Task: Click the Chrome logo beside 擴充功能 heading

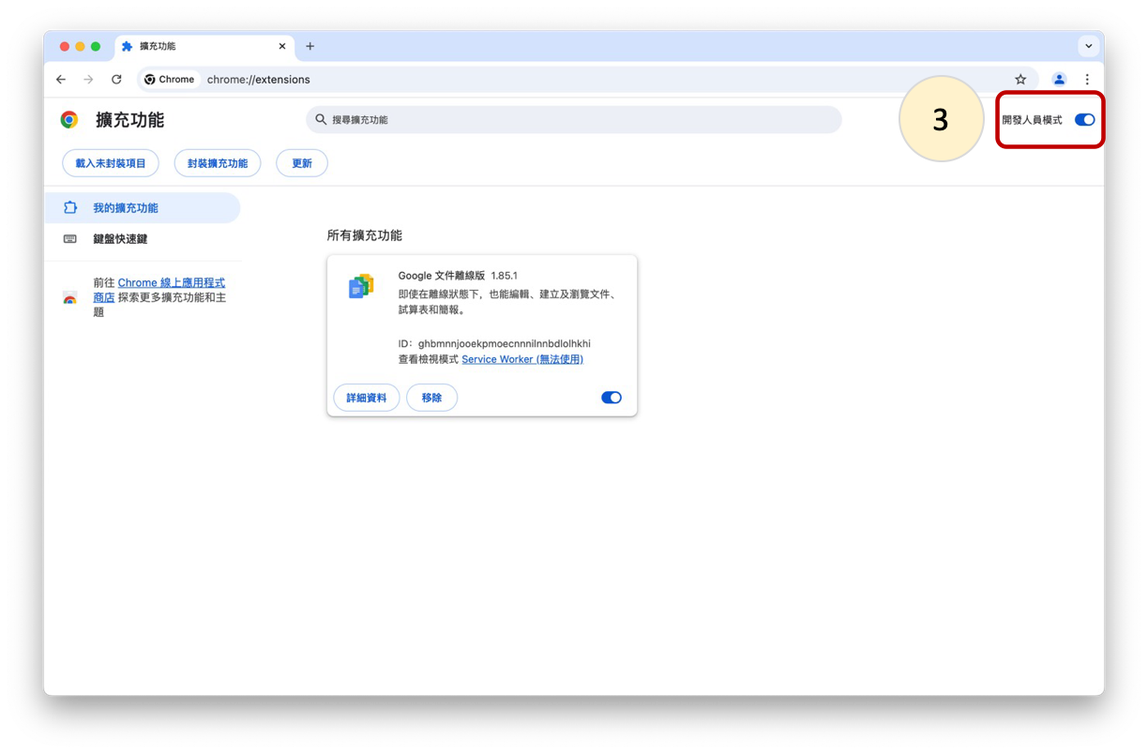Action: pos(69,118)
